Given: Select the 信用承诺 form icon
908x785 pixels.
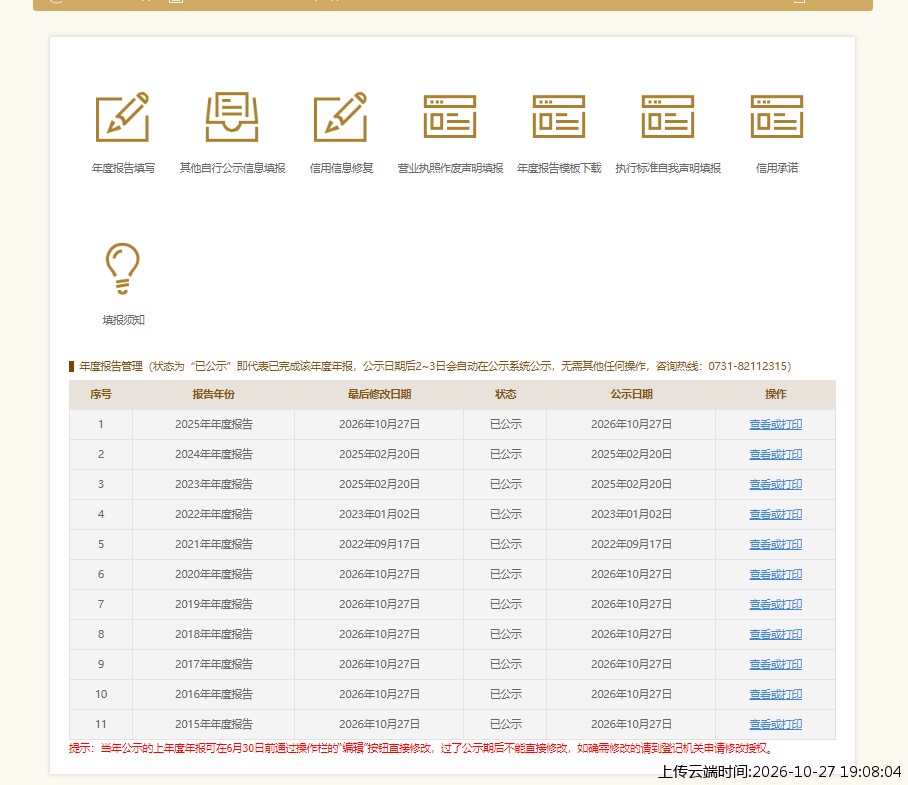Looking at the screenshot, I should pos(777,117).
